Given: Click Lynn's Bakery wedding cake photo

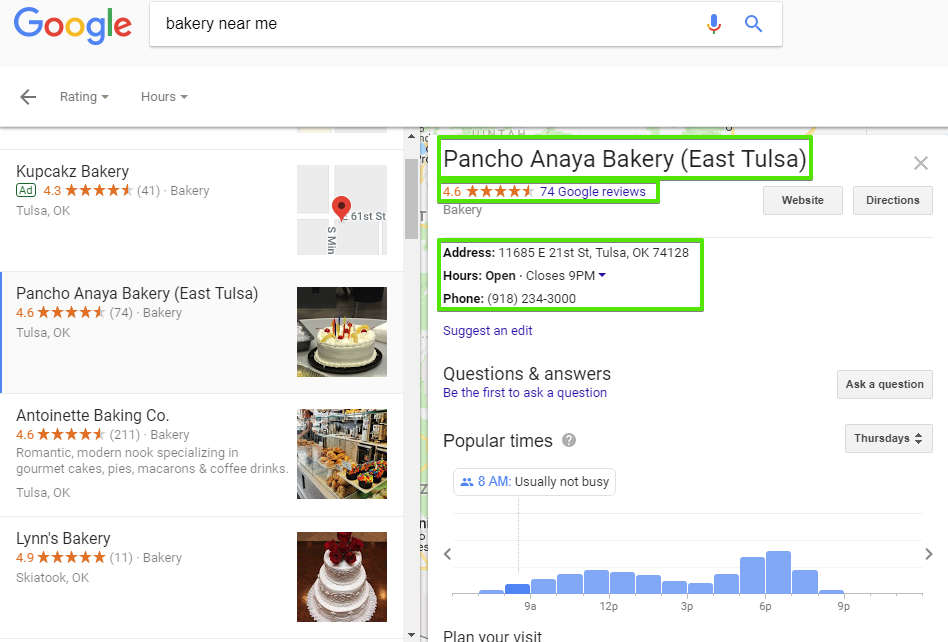Looking at the screenshot, I should tap(342, 577).
